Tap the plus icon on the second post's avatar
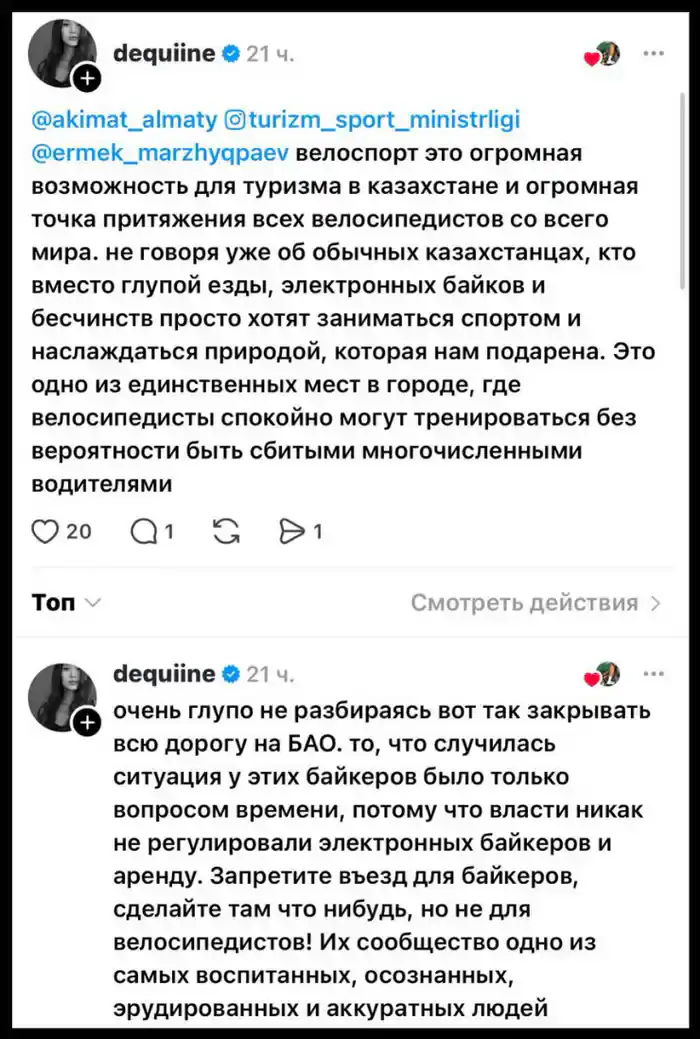700x1039 pixels. click(87, 721)
